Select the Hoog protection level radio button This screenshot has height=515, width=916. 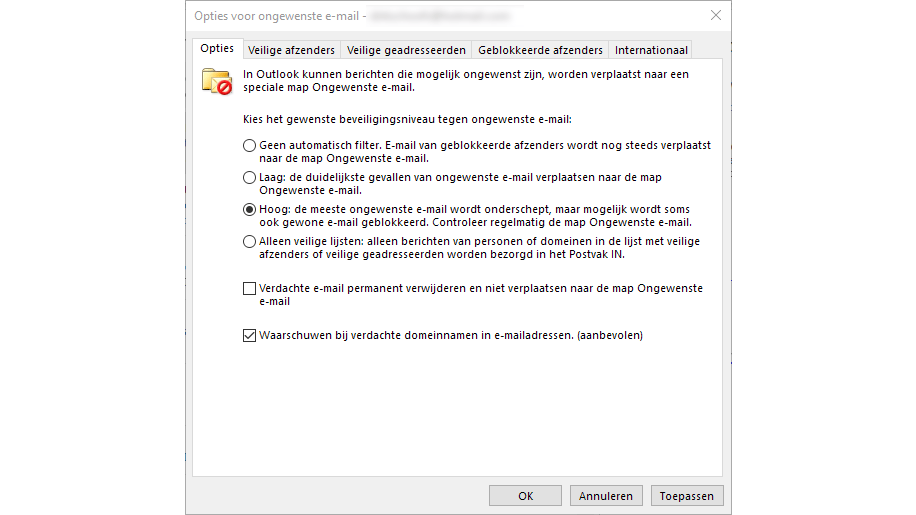tap(249, 209)
